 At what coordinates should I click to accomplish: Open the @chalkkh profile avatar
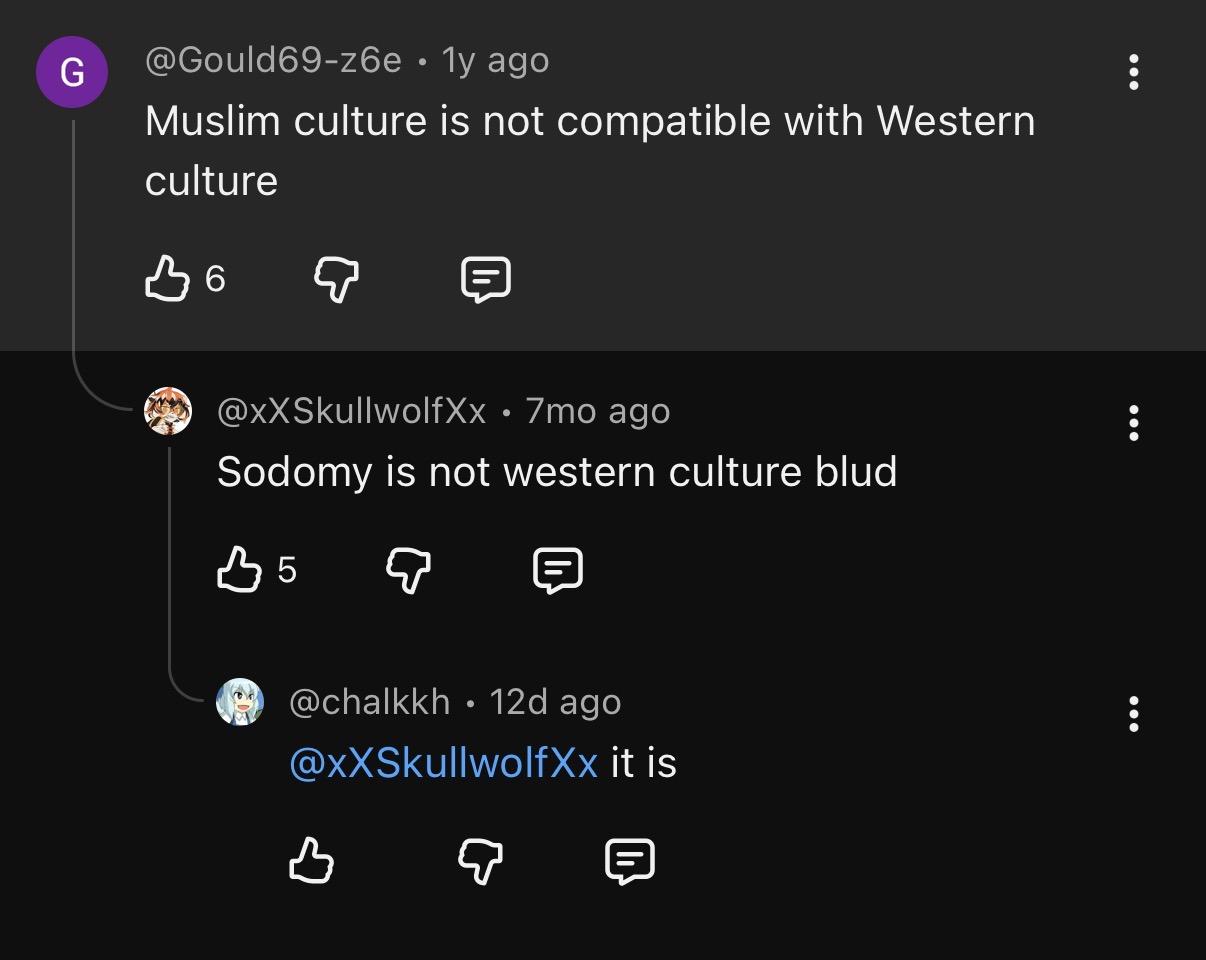(240, 702)
